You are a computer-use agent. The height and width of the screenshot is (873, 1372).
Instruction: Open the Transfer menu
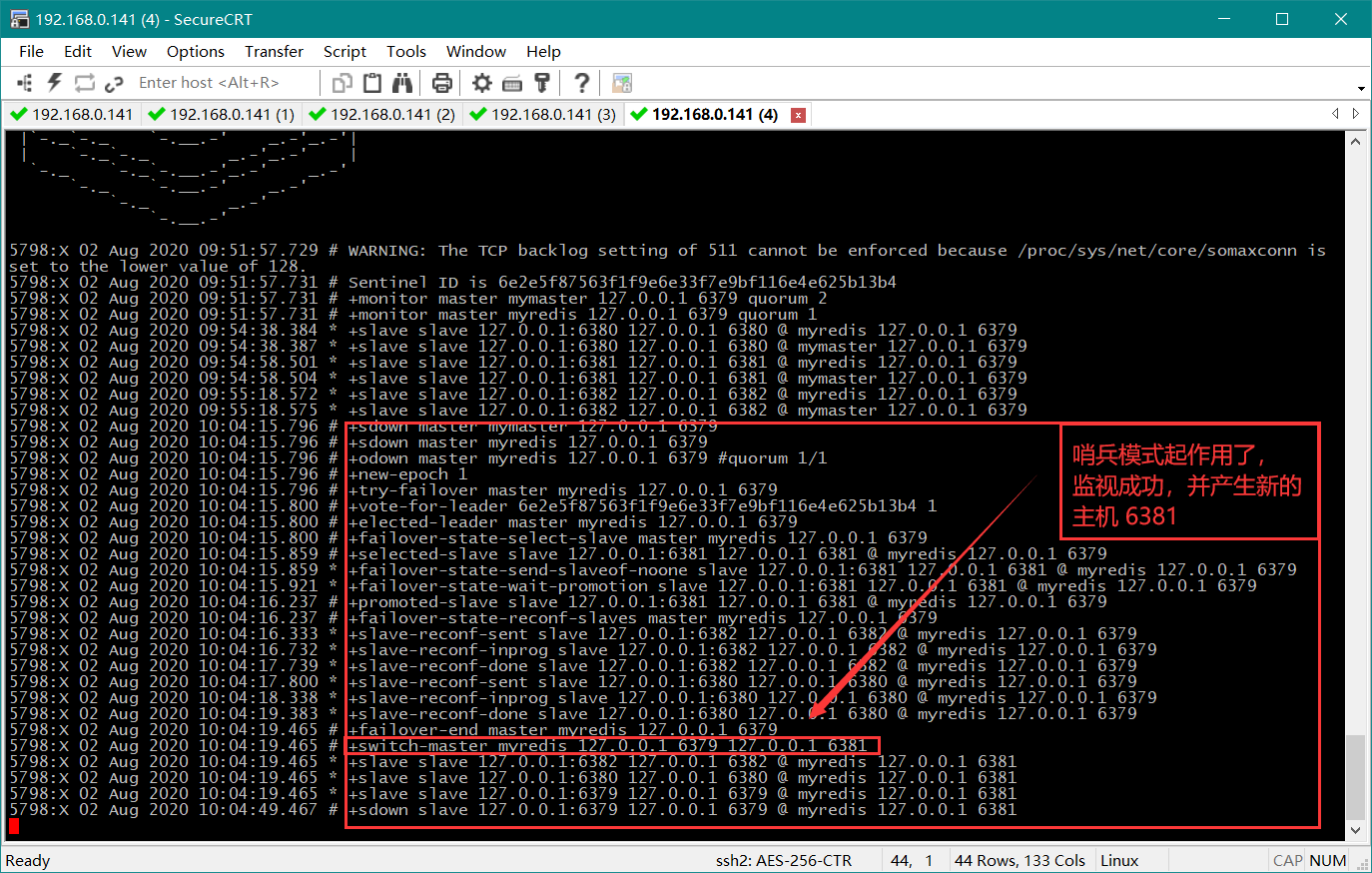274,52
